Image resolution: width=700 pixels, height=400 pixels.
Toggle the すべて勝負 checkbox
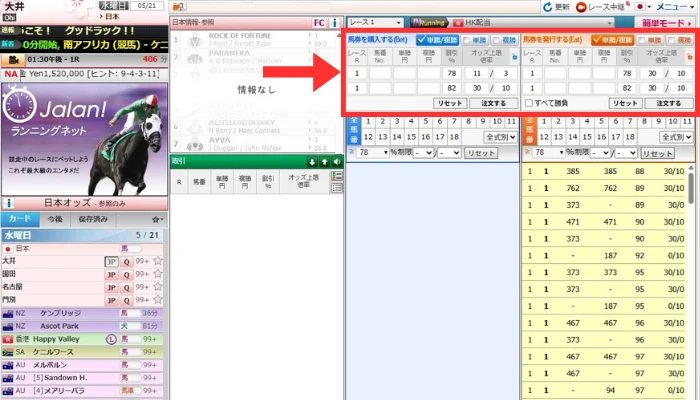529,103
